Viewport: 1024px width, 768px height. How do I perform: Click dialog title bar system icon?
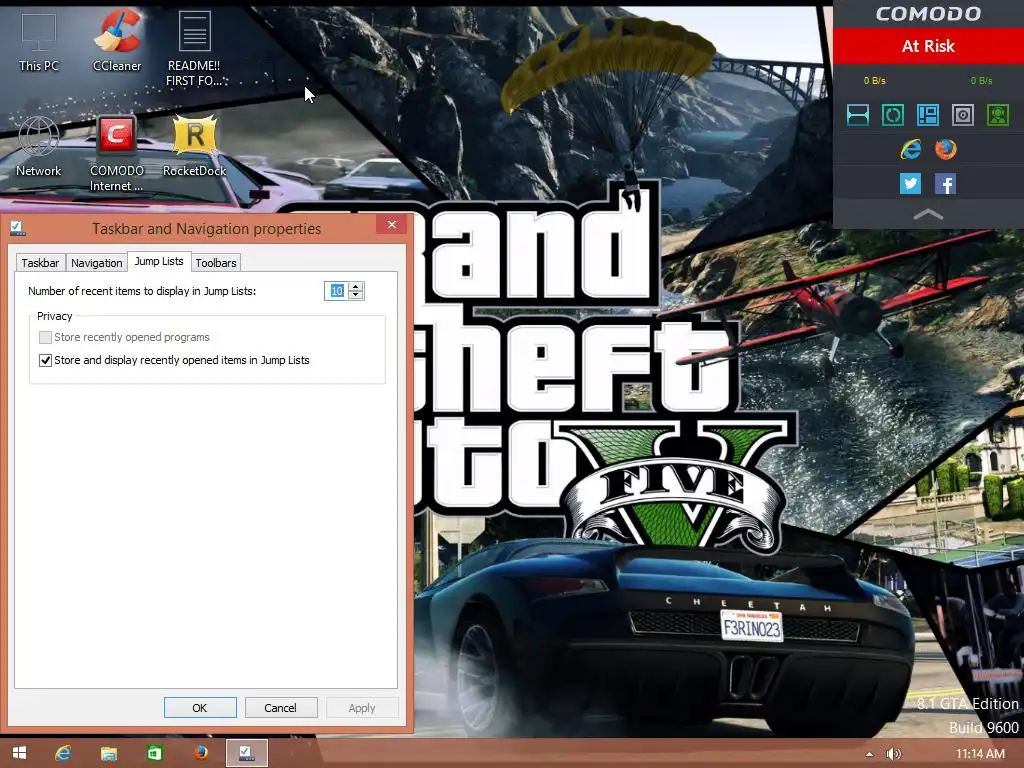click(x=18, y=228)
